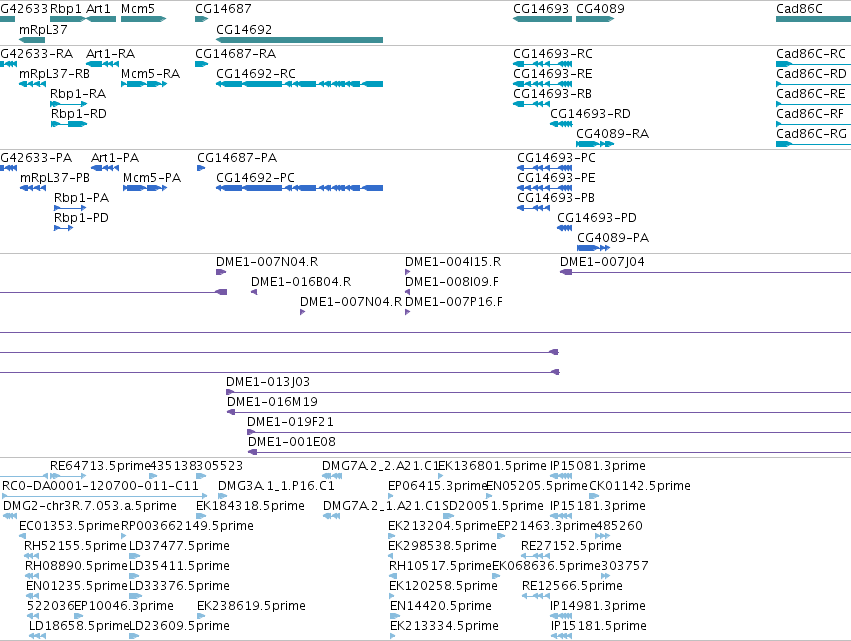
Task: Click the DME1-007J04 clone label
Action: [x=602, y=262]
